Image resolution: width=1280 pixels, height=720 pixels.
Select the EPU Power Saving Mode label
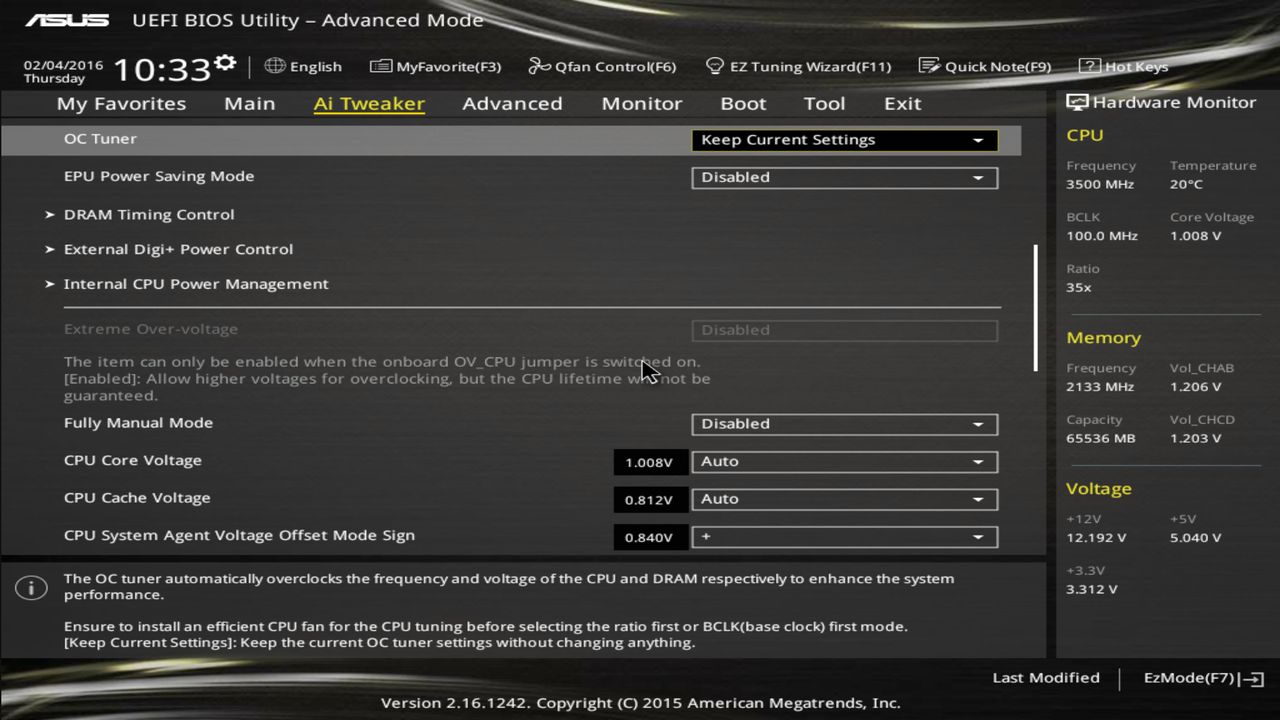click(159, 176)
